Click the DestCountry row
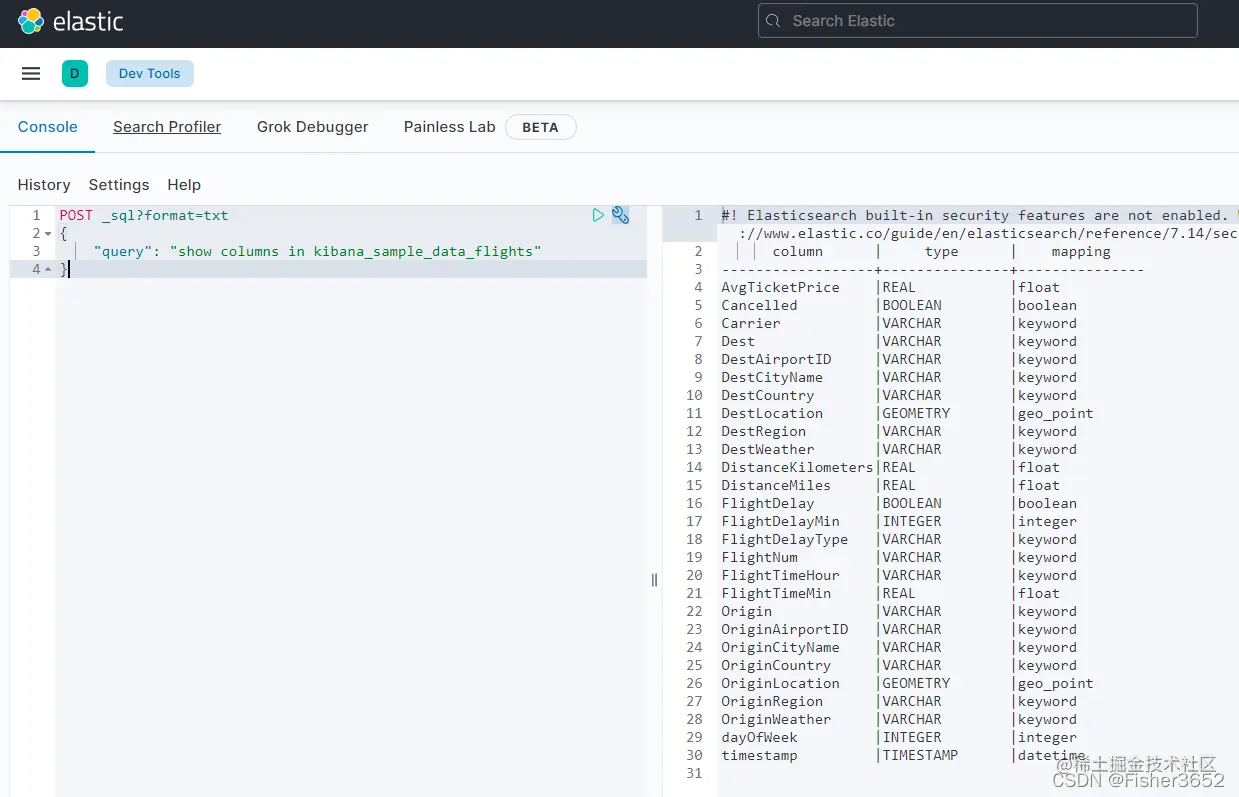 [x=899, y=395]
